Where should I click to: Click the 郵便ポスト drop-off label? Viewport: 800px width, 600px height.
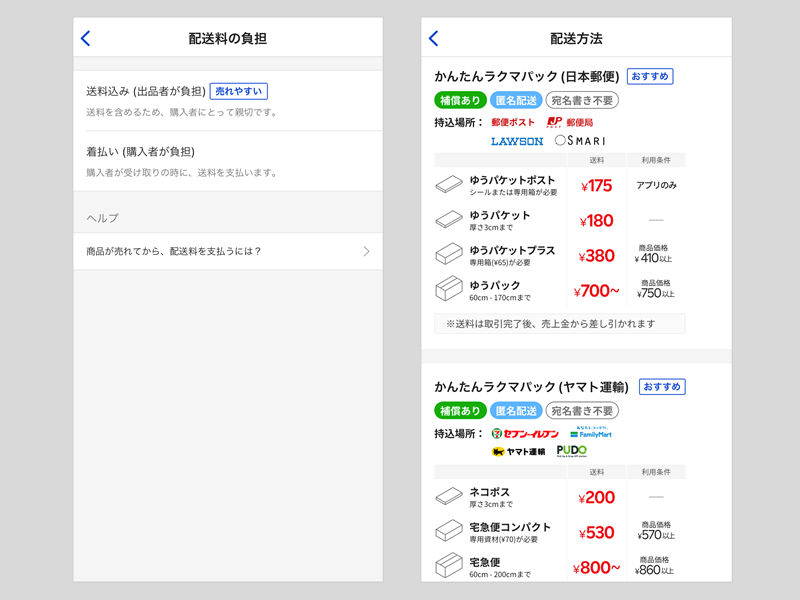point(513,122)
